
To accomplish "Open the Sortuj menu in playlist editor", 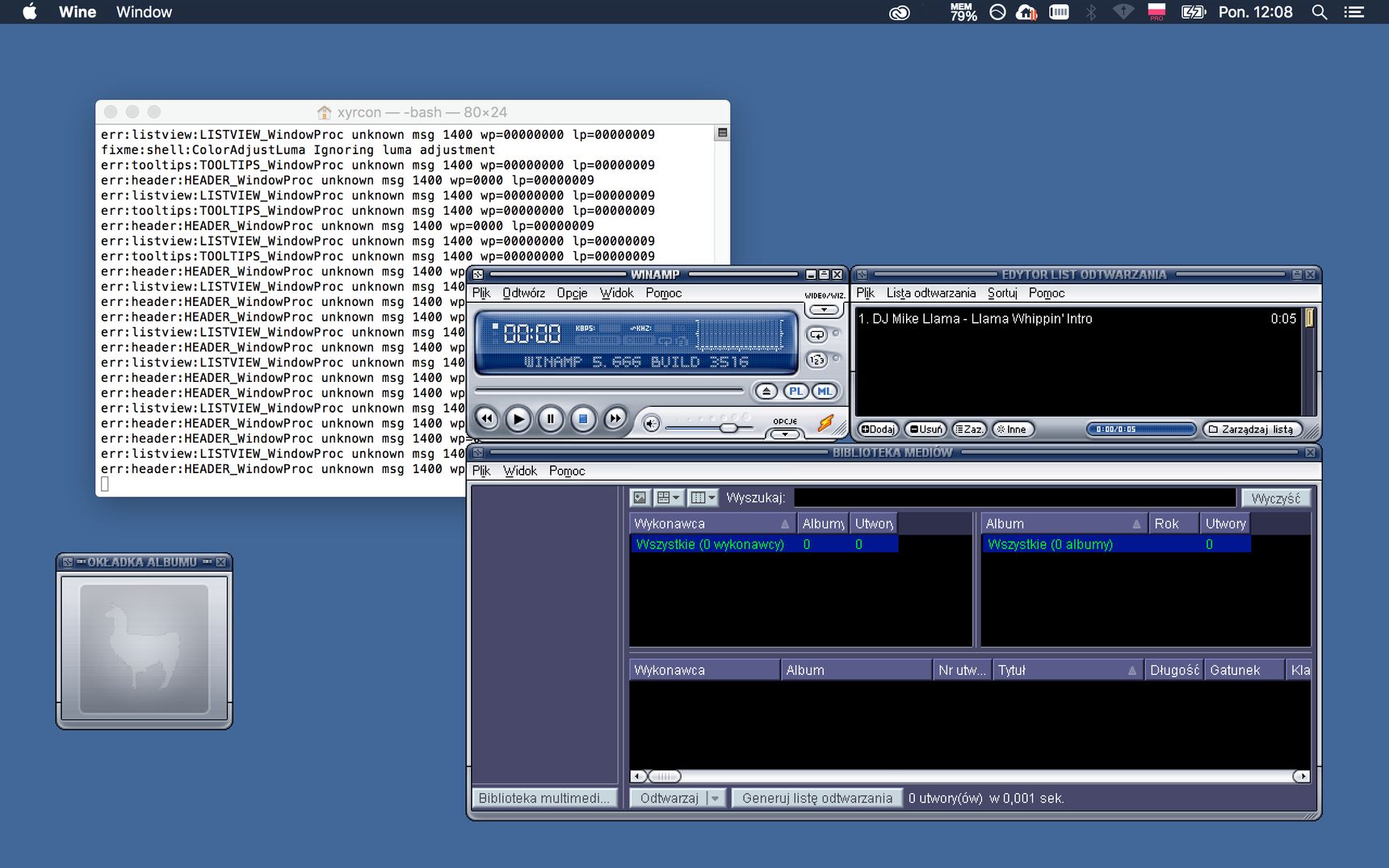I will point(1002,293).
